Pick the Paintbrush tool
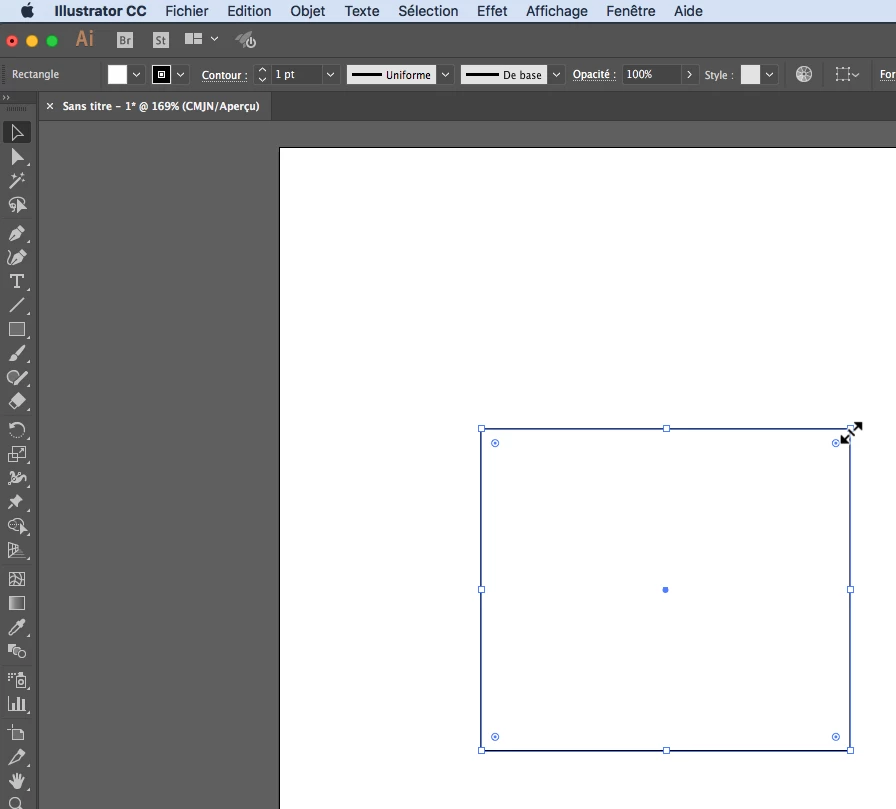 (x=17, y=354)
